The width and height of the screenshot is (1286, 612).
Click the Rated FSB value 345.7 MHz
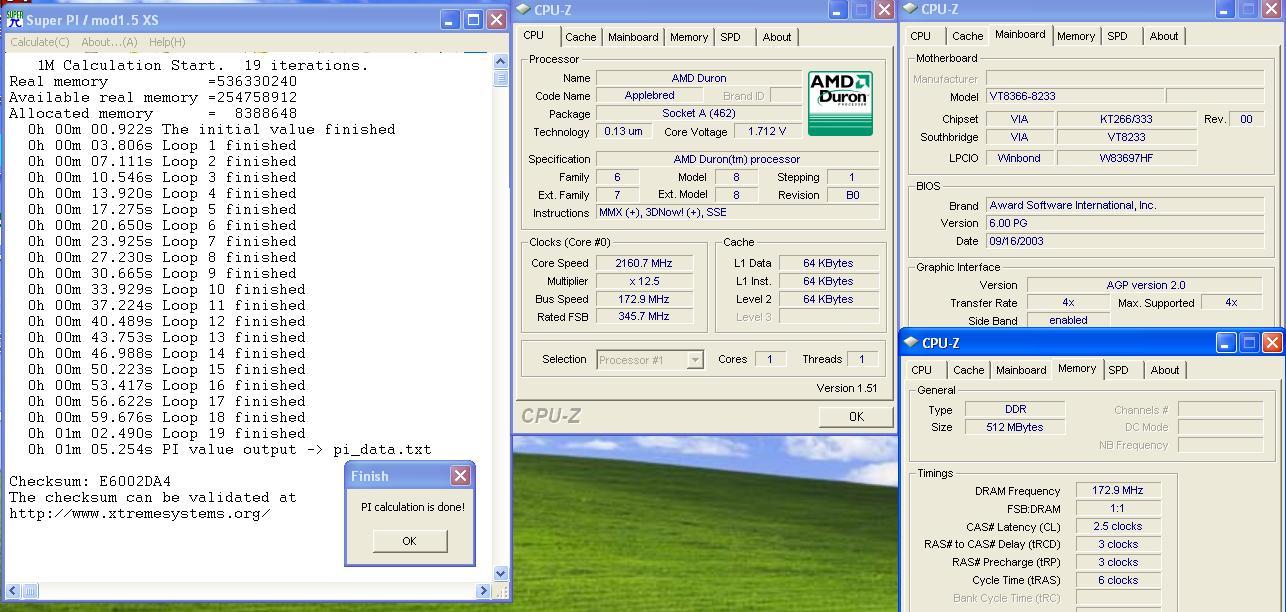pyautogui.click(x=645, y=316)
